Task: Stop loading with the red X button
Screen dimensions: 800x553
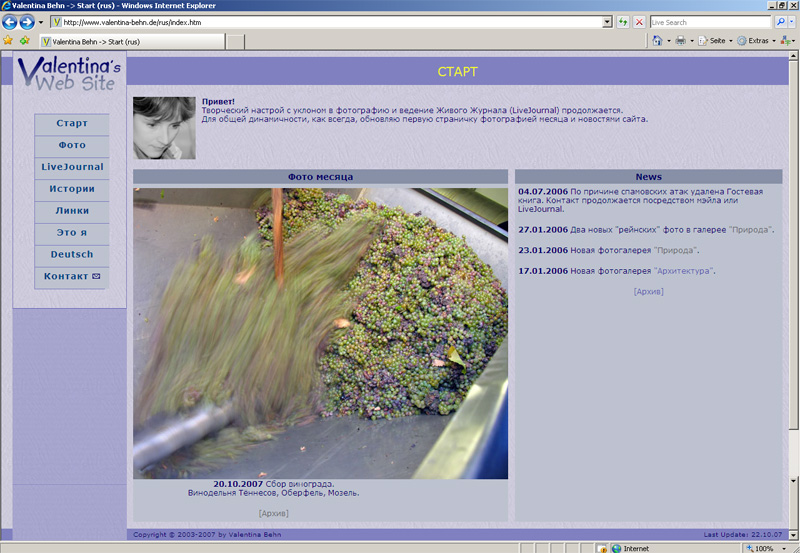Action: (639, 22)
